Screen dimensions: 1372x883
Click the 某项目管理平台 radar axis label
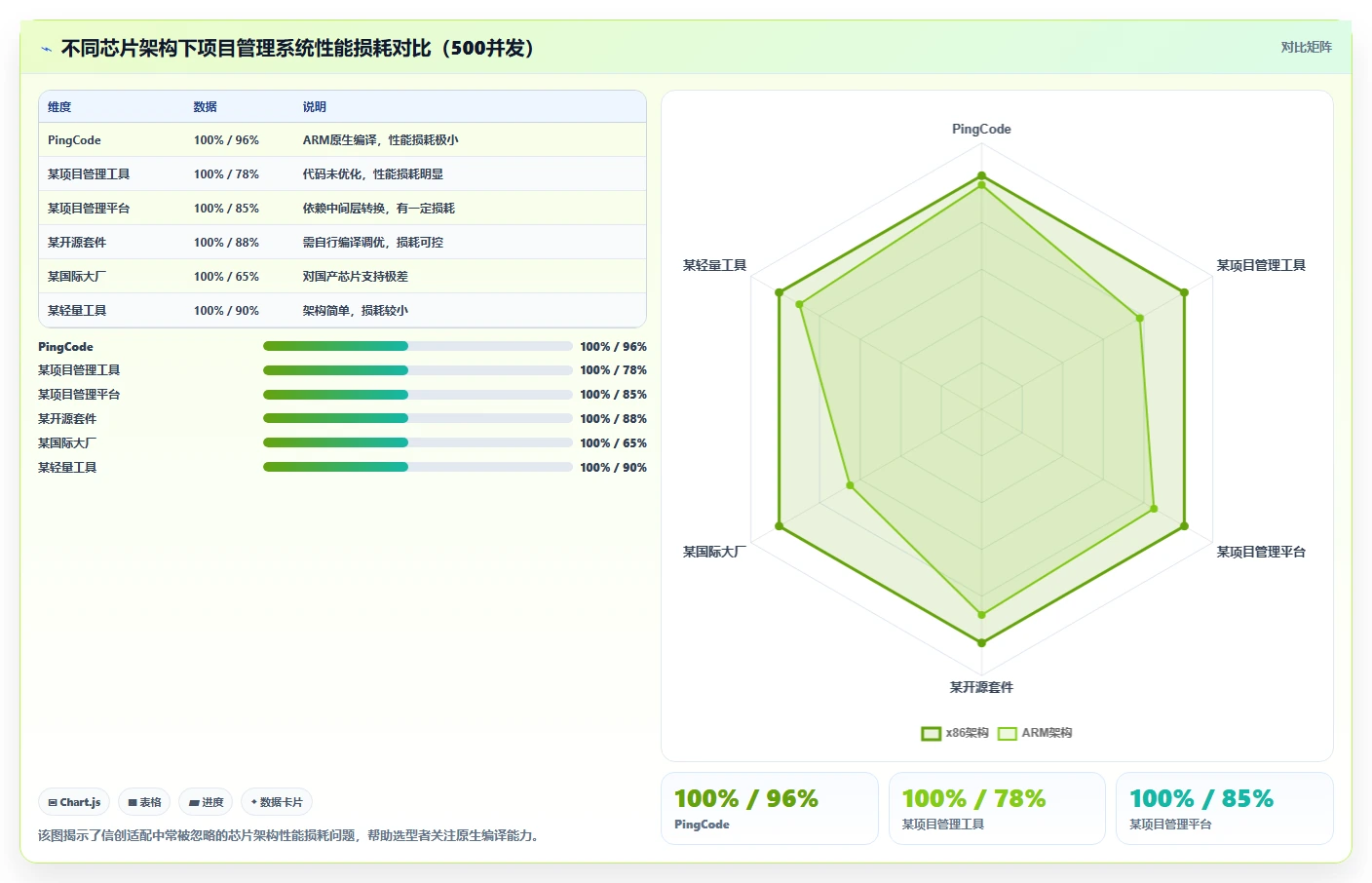click(1261, 552)
